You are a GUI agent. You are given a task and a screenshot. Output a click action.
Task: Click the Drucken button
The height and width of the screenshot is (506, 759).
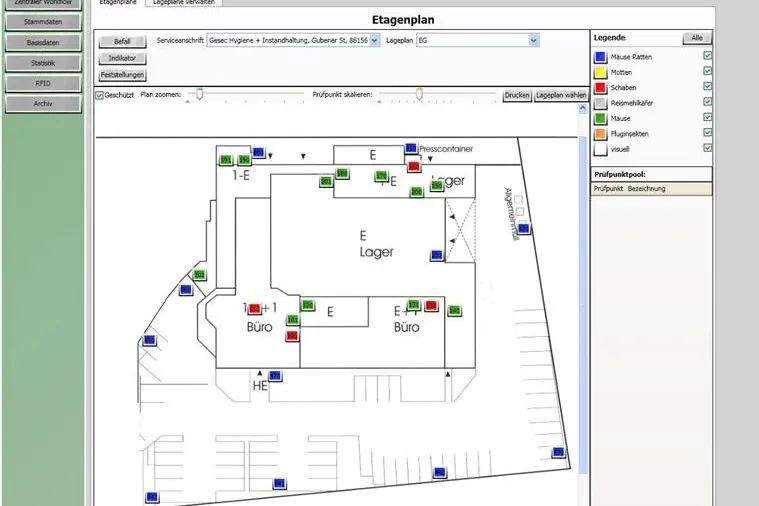pos(517,95)
